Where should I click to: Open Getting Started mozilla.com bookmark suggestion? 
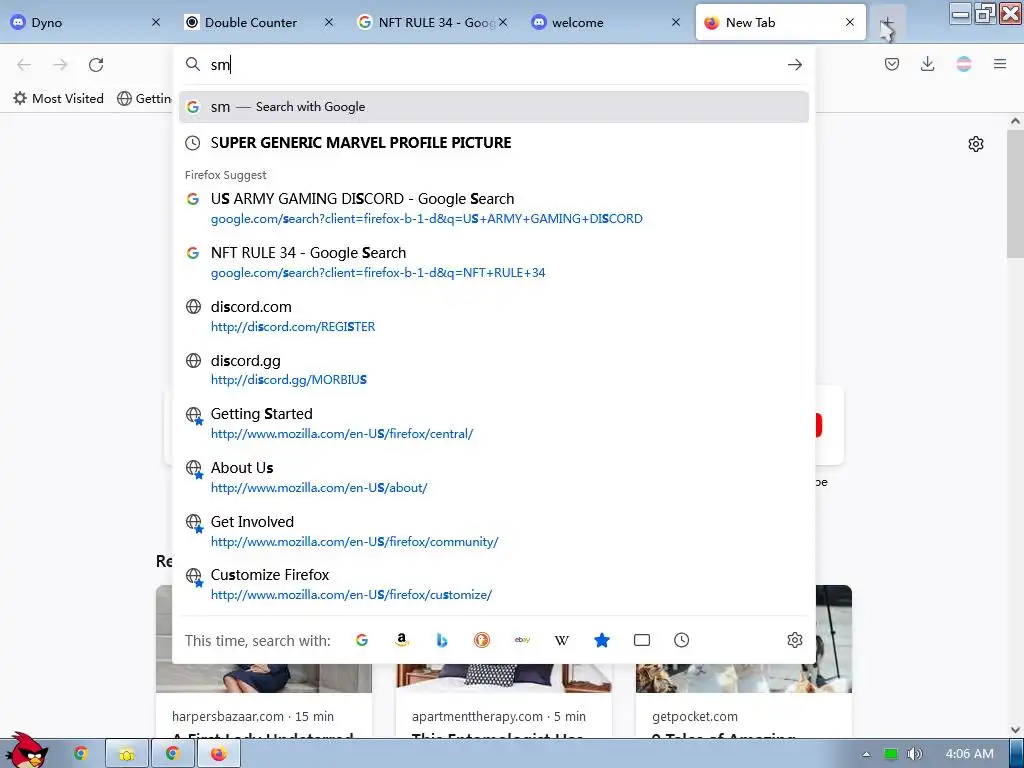(x=494, y=423)
